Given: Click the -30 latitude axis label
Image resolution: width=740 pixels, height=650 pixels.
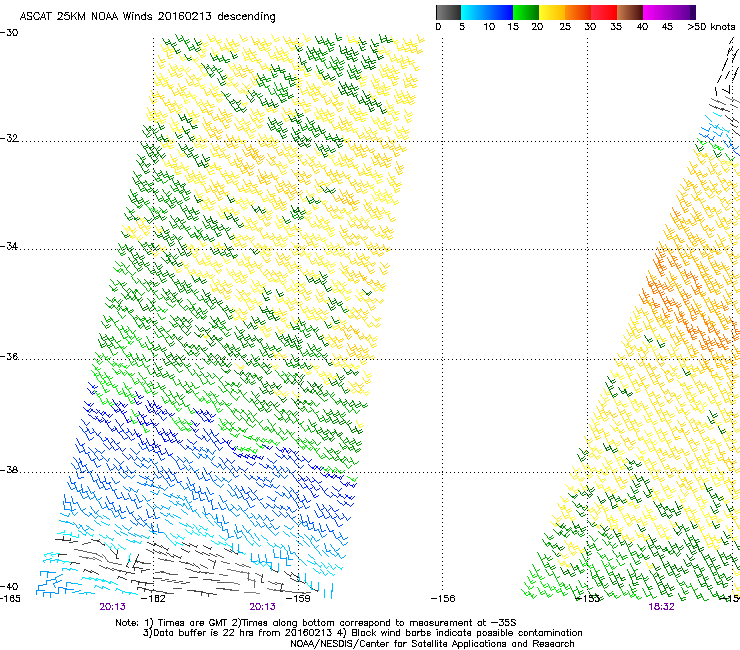Looking at the screenshot, I should pos(9,33).
